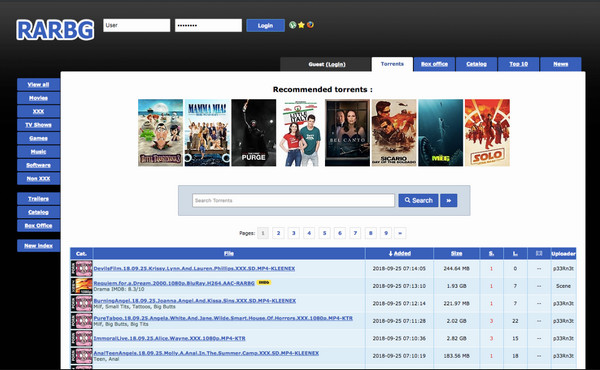Click the Firefox icon in the header
This screenshot has width=600, height=370.
click(310, 25)
